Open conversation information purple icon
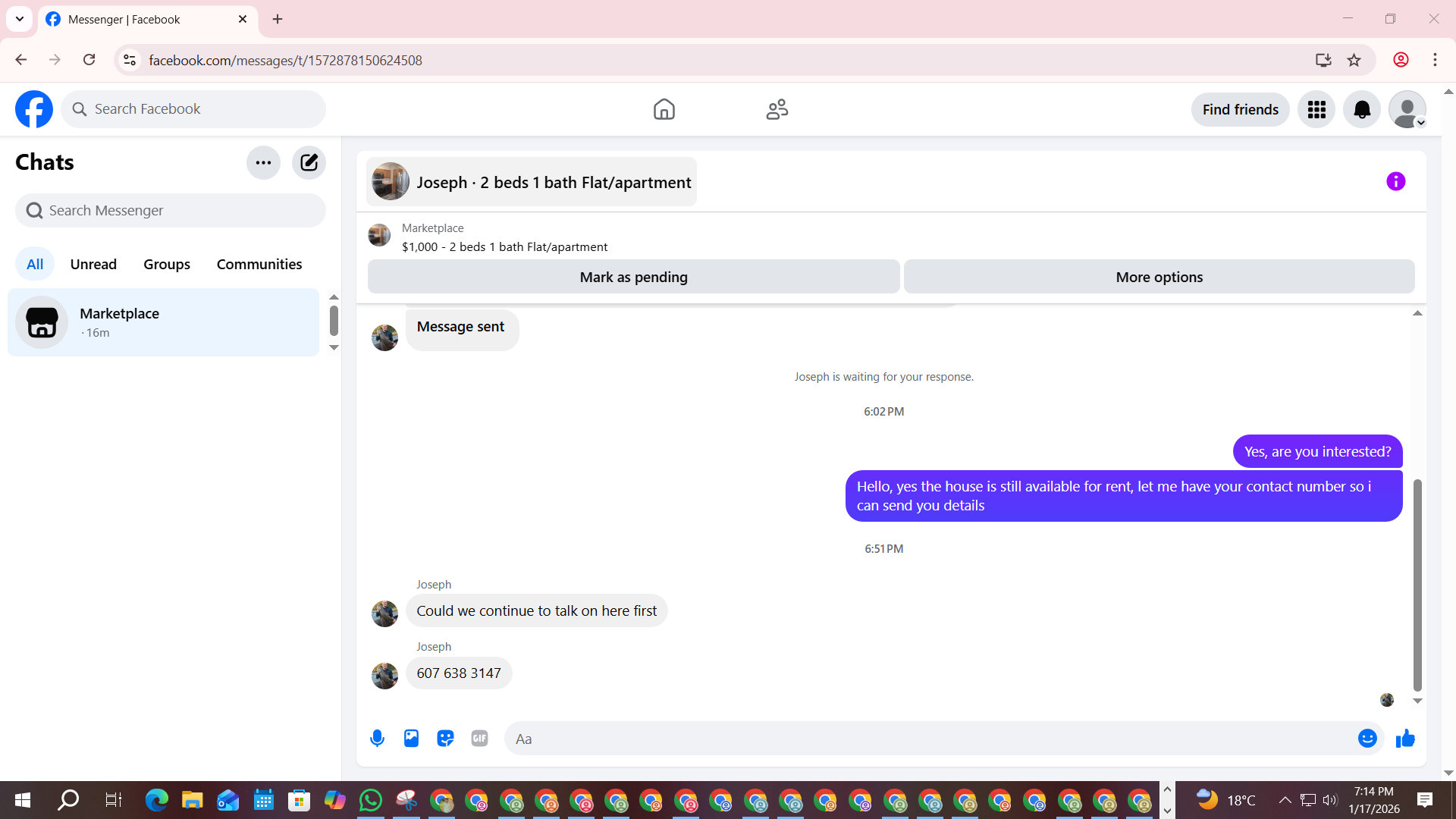The height and width of the screenshot is (819, 1456). 1395,181
